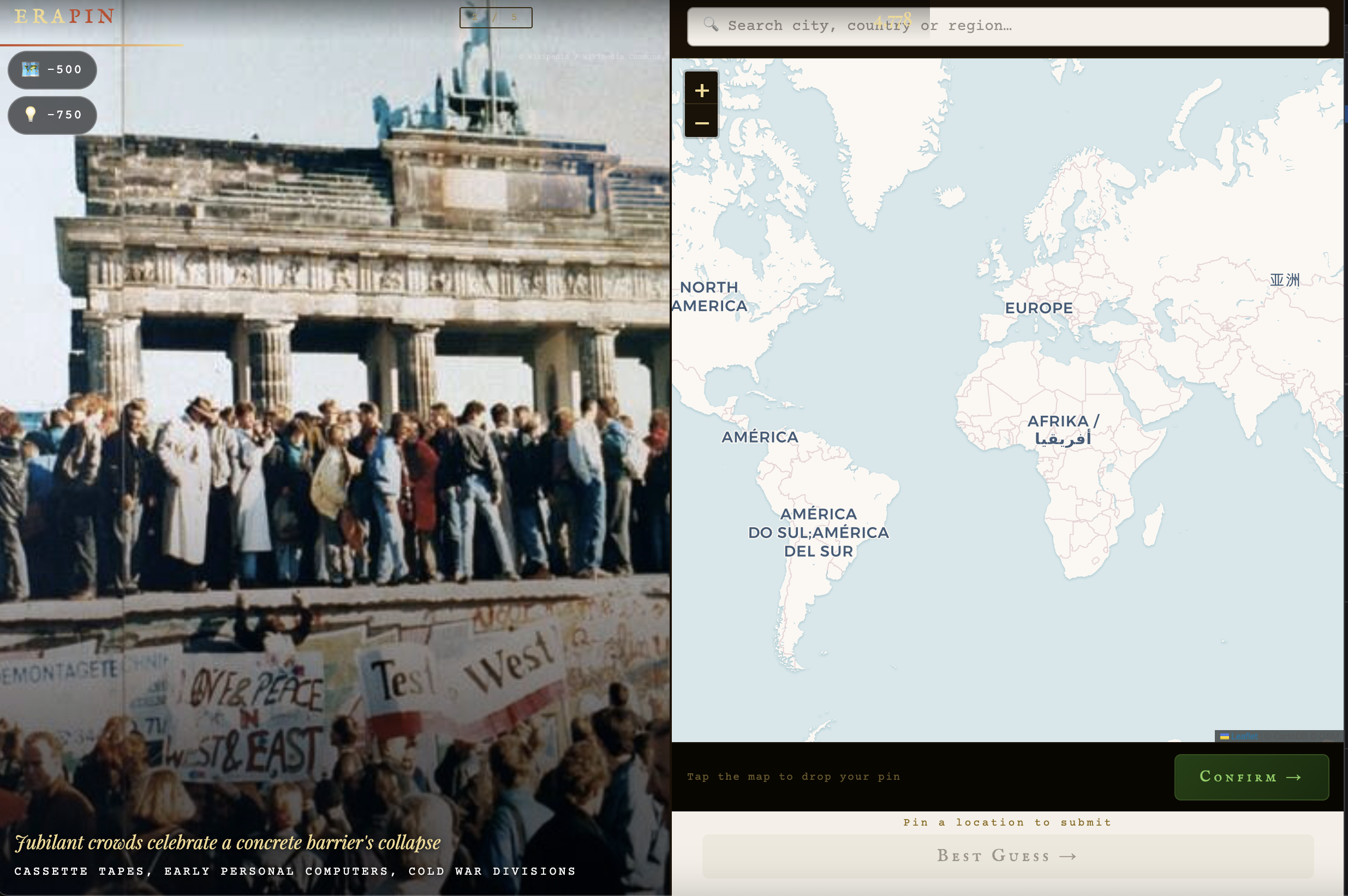The image size is (1348, 896).
Task: Click the search city, country or region field
Action: tap(971, 25)
